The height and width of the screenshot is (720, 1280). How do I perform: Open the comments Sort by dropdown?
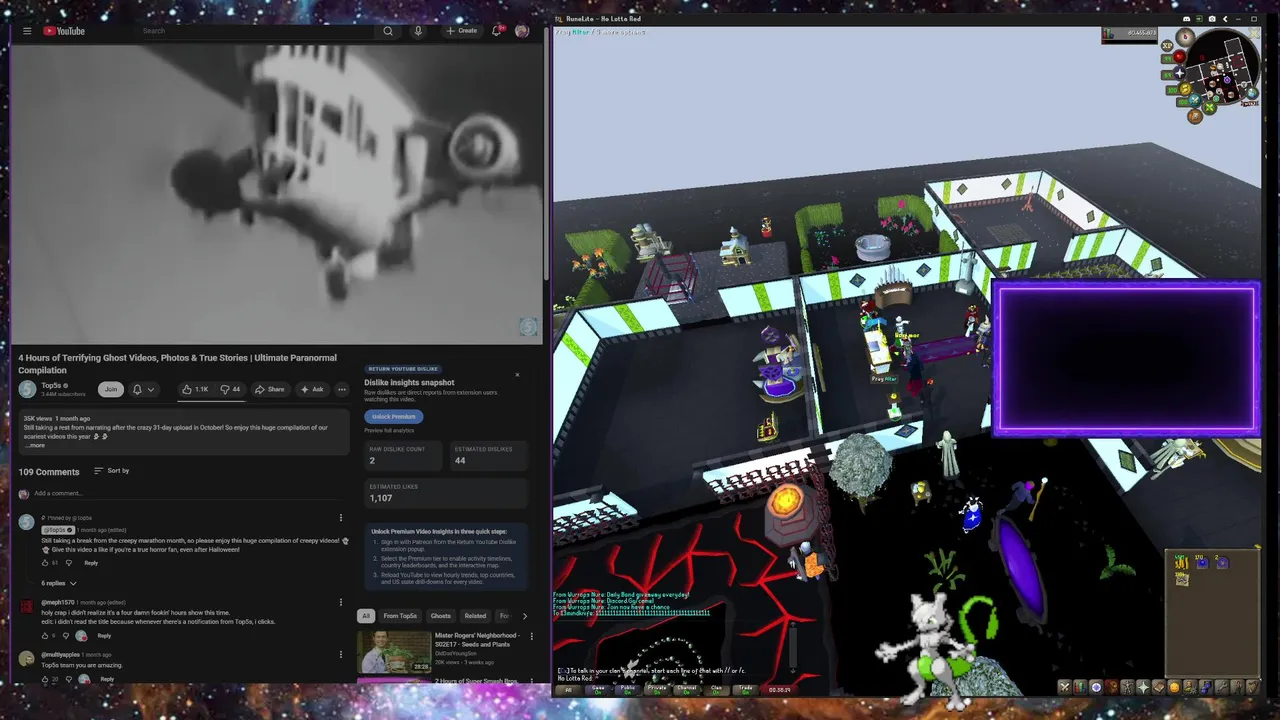coord(112,471)
